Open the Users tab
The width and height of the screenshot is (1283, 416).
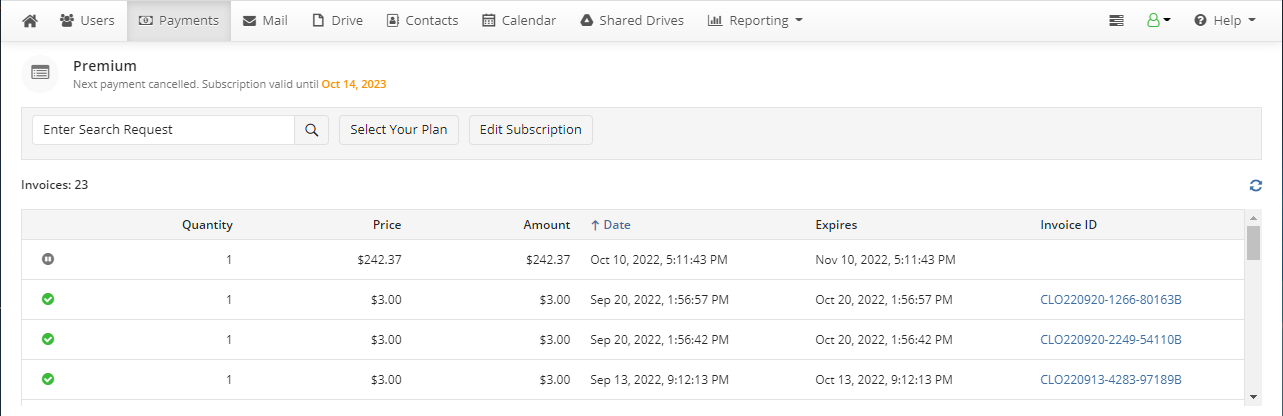coord(87,20)
